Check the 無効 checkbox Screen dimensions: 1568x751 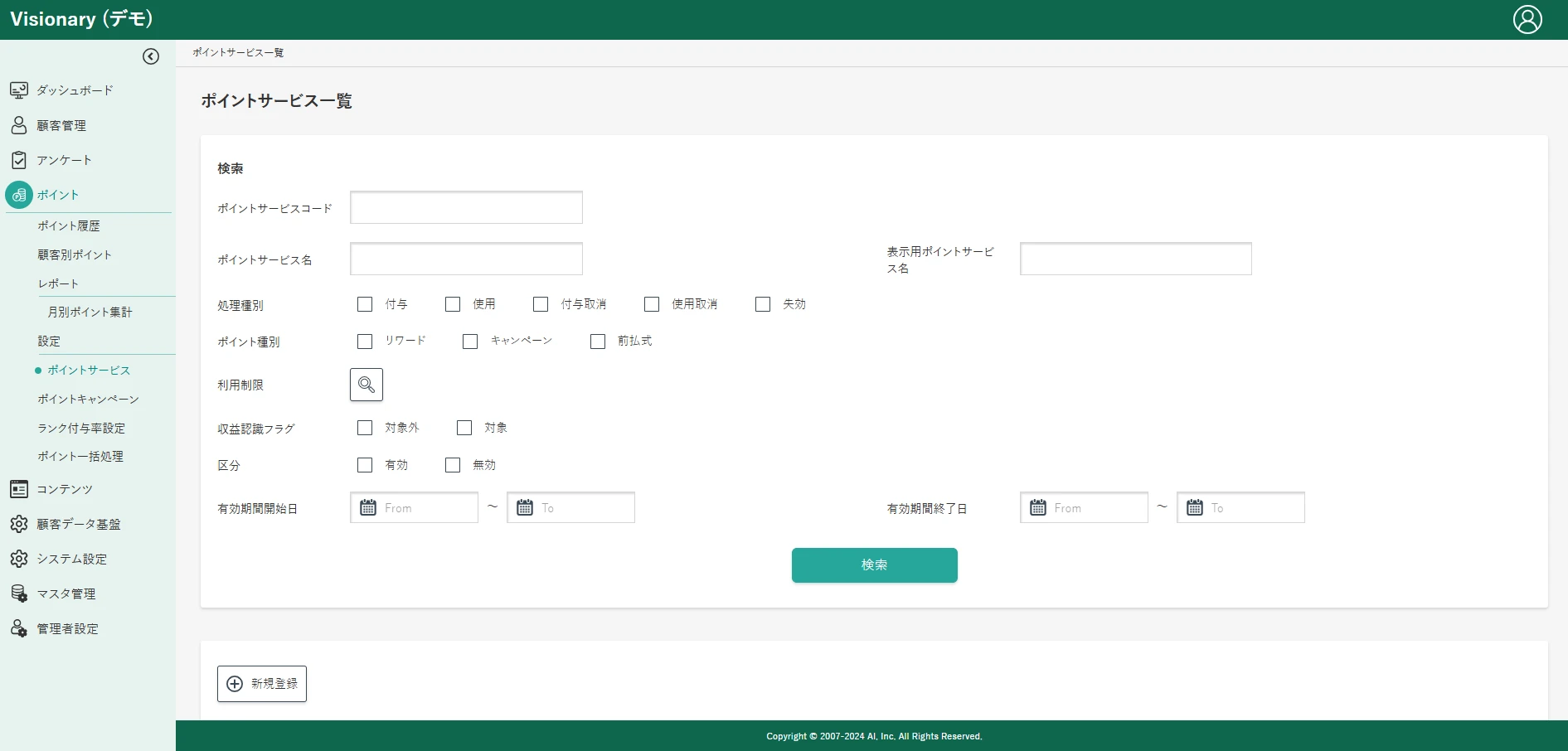click(453, 465)
